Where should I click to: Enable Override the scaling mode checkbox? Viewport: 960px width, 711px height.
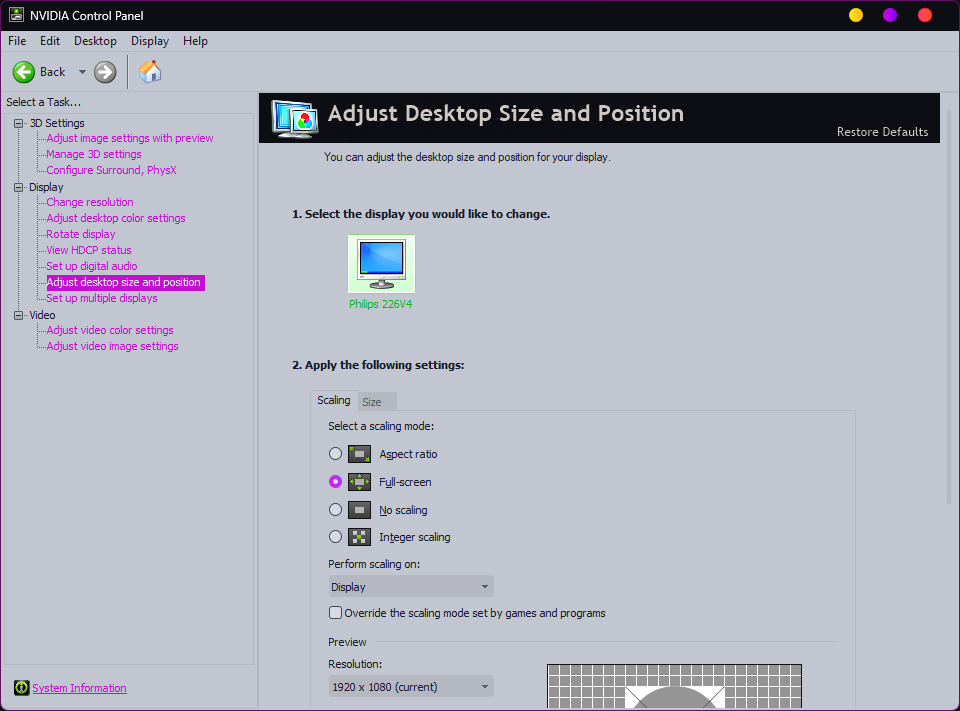(x=336, y=613)
